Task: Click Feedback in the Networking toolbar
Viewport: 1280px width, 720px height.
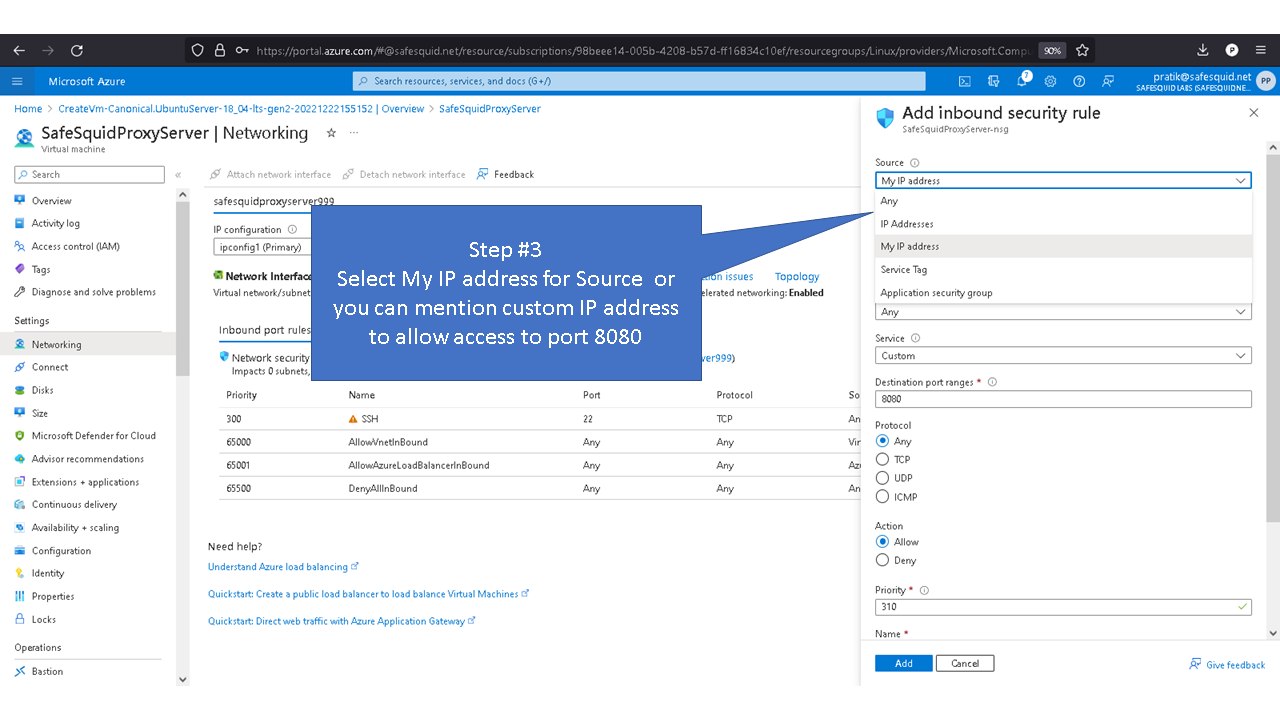Action: pyautogui.click(x=505, y=175)
